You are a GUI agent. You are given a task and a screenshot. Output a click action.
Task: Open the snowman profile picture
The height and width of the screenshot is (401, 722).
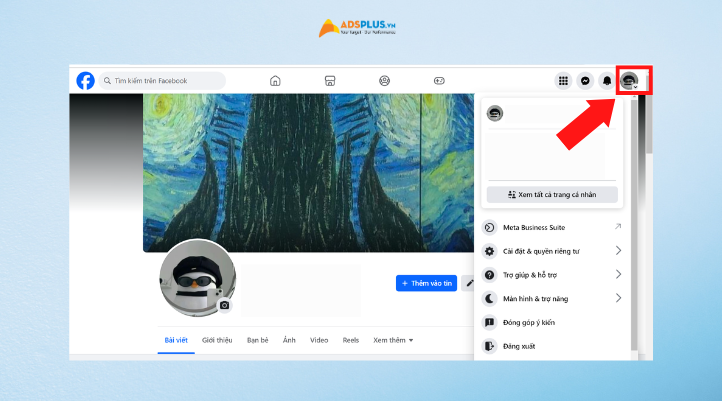(197, 278)
